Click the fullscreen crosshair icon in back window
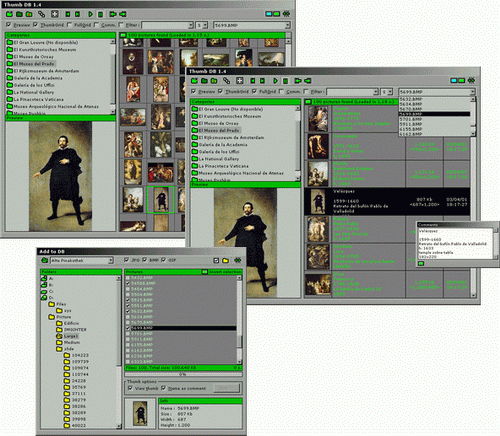The width and height of the screenshot is (500, 436). tap(55, 14)
